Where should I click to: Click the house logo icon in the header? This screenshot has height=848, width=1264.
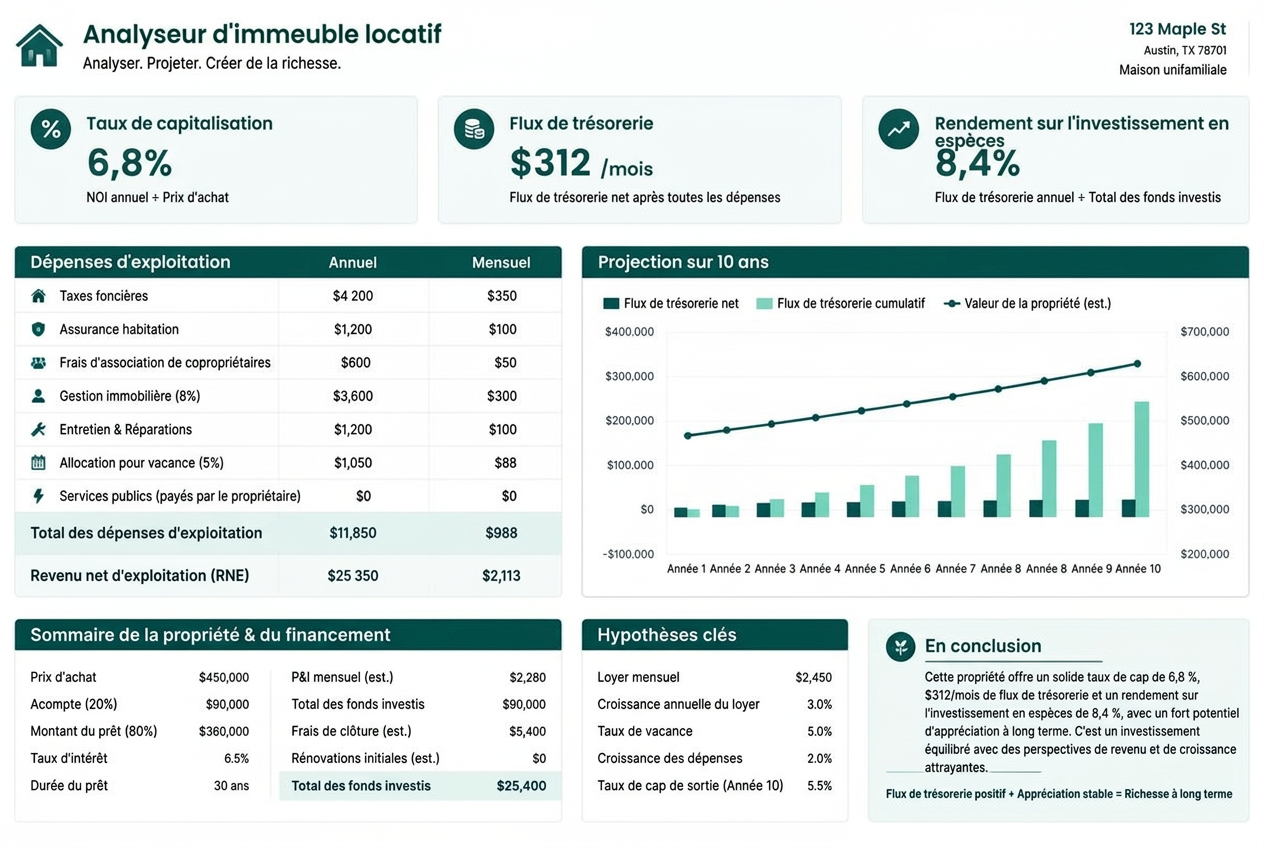tap(40, 46)
